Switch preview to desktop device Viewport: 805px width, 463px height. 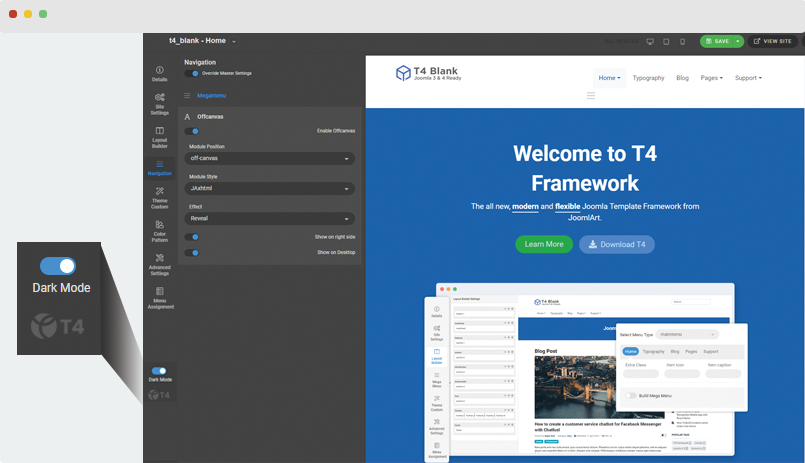(650, 42)
